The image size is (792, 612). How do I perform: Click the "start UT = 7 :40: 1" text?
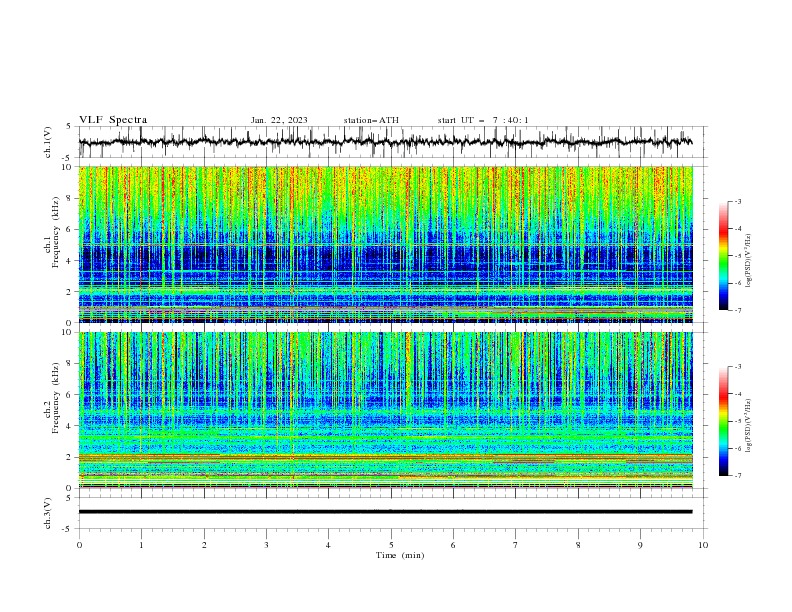(483, 120)
